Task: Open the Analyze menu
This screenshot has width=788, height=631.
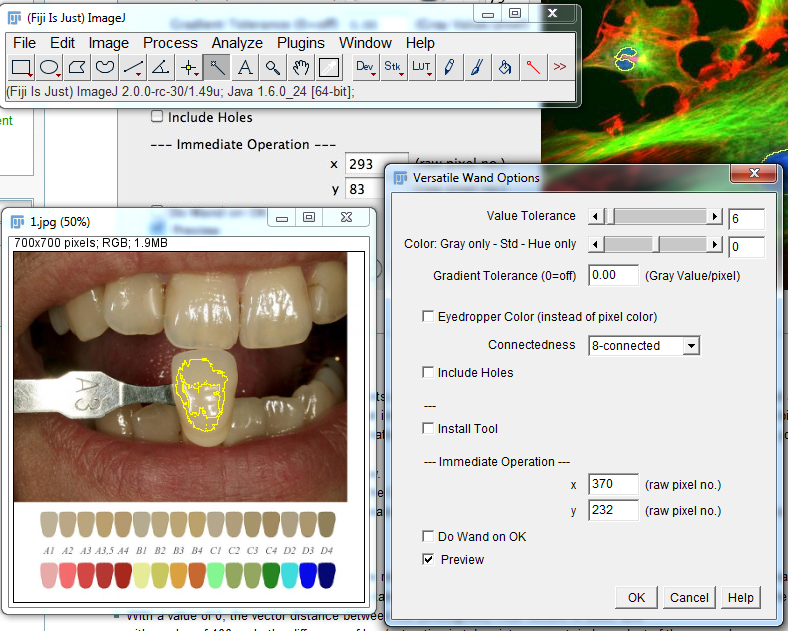Action: [237, 43]
